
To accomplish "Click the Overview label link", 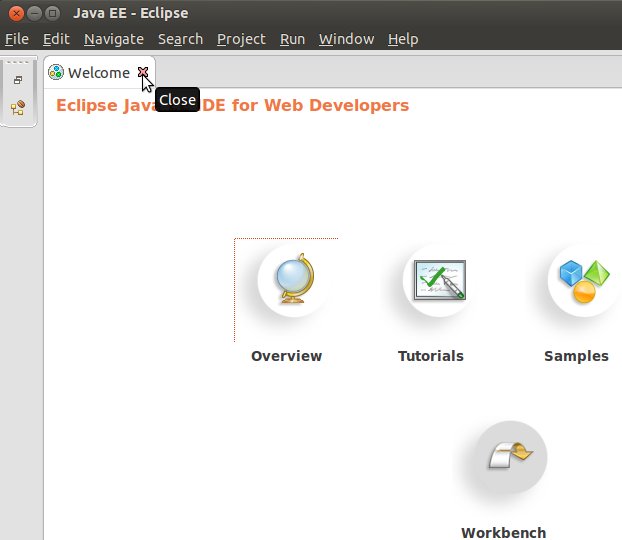I will click(286, 356).
